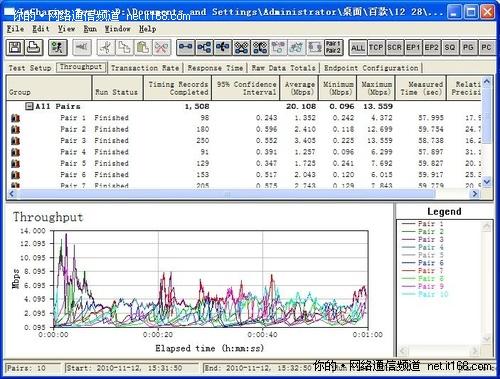Click the Timing Records Completed column header
Viewport: 500px width, 379px height.
tap(178, 88)
